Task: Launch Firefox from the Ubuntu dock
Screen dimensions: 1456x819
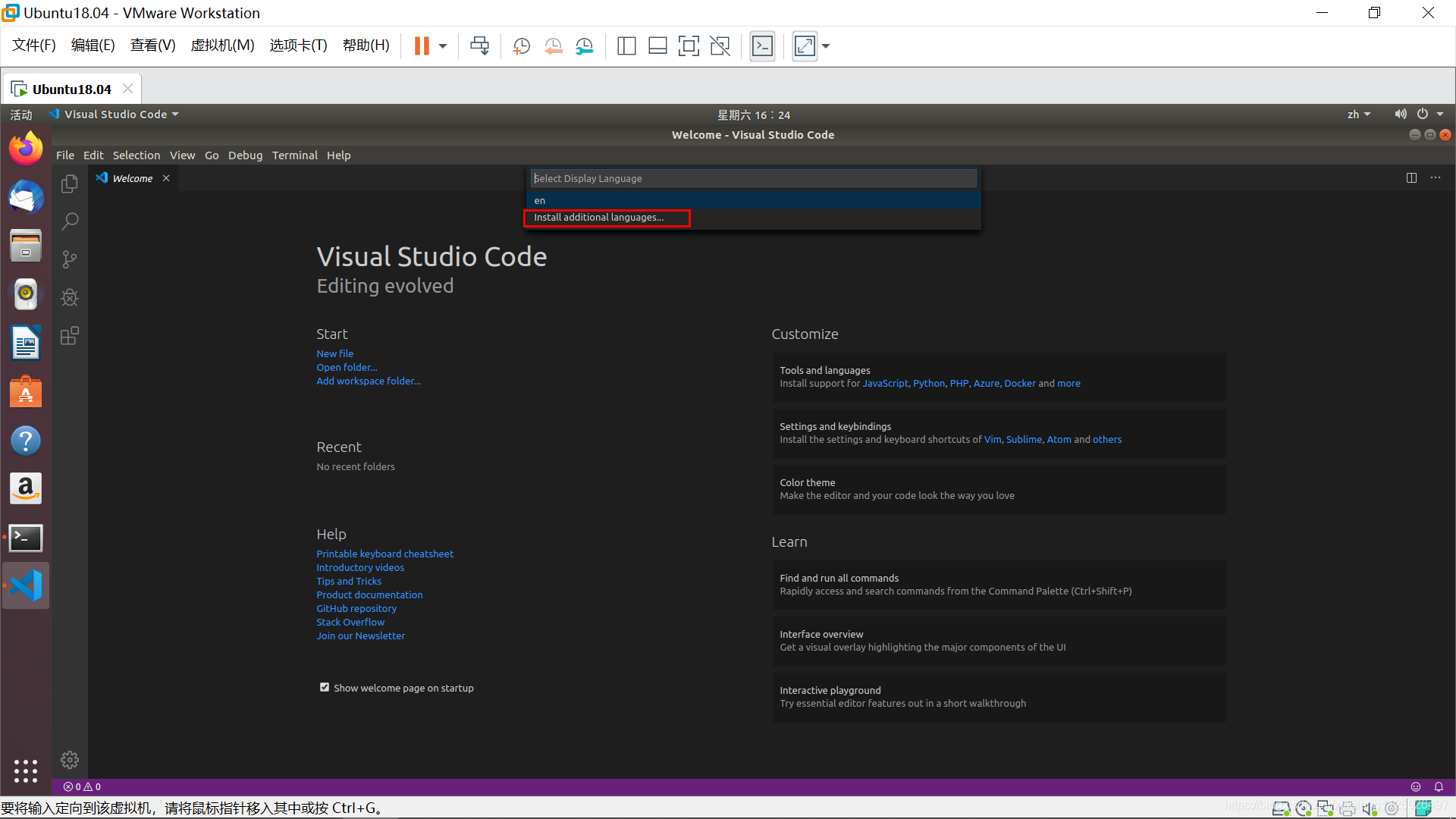Action: (26, 149)
